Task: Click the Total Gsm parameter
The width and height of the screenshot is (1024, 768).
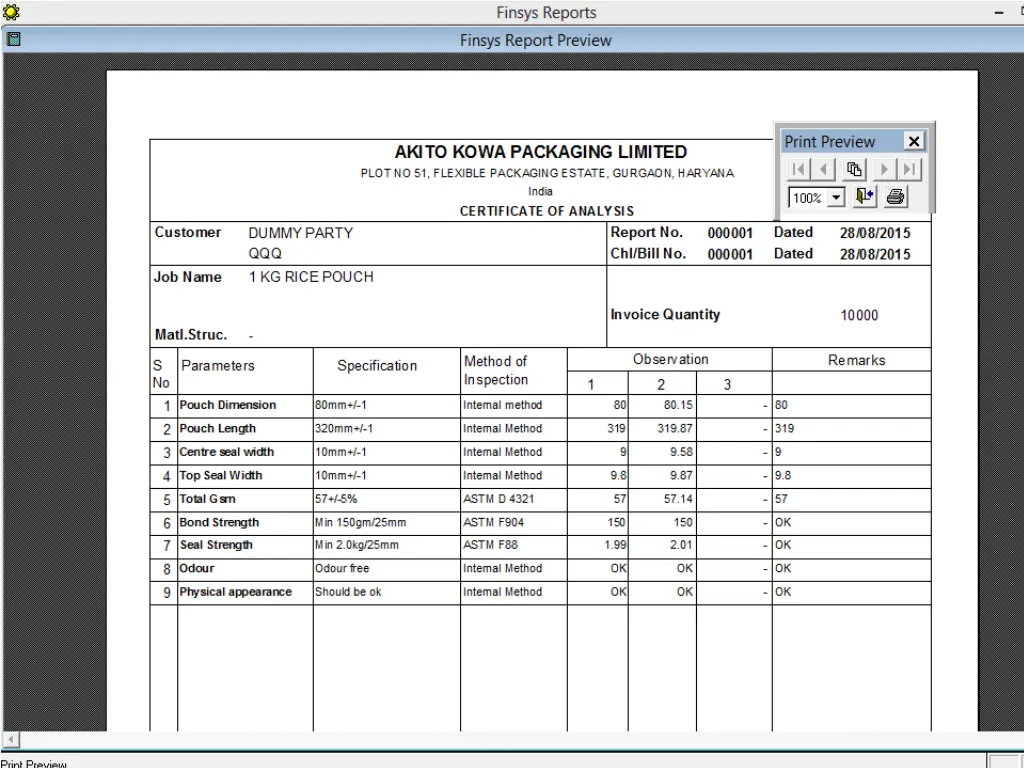Action: coord(208,499)
